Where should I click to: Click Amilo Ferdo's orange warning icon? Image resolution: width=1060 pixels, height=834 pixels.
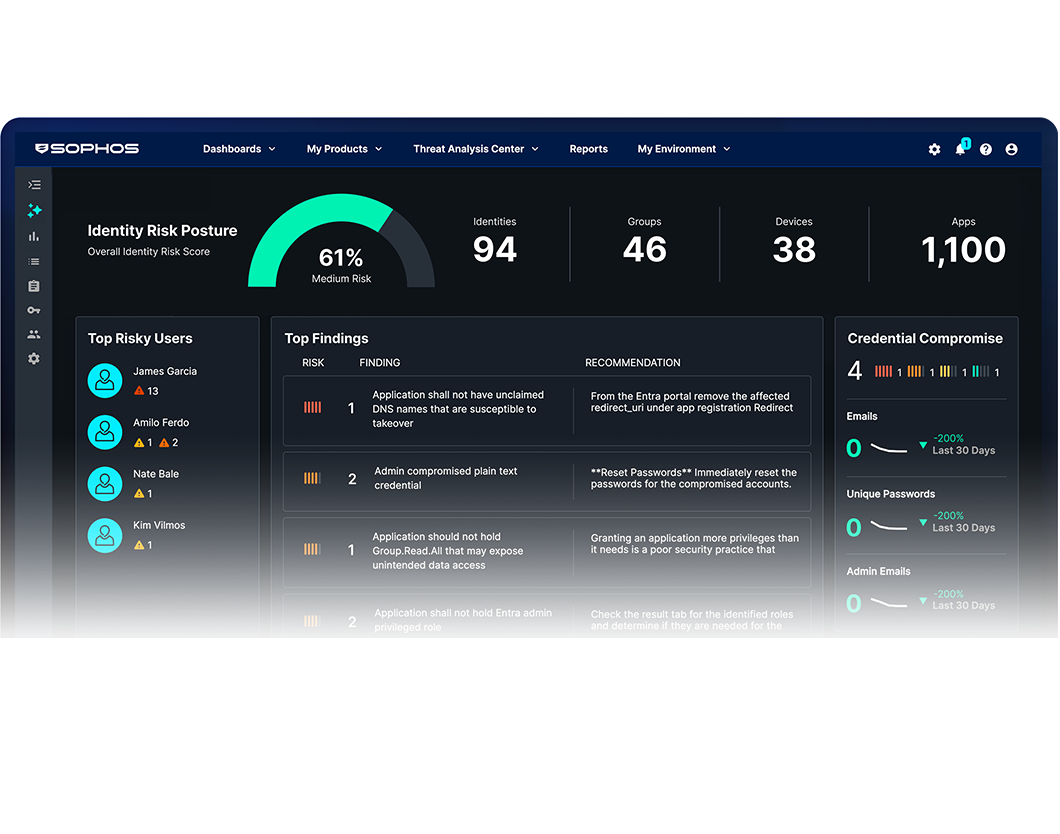[x=164, y=443]
